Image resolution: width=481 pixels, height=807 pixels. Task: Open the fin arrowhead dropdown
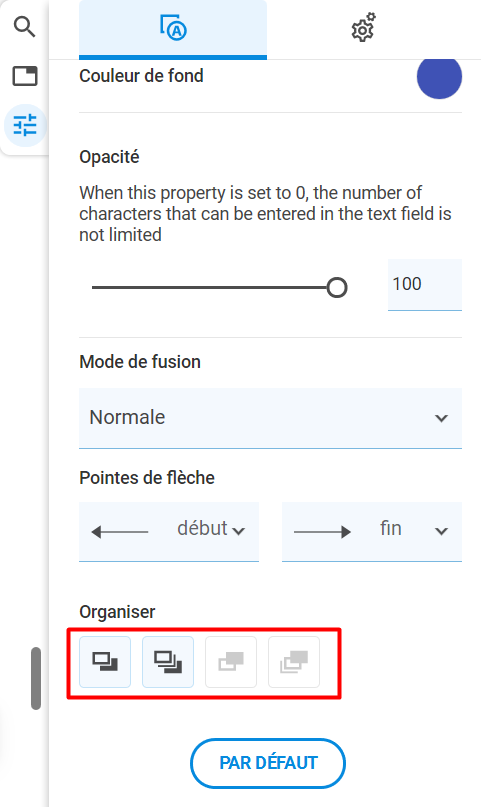[371, 531]
